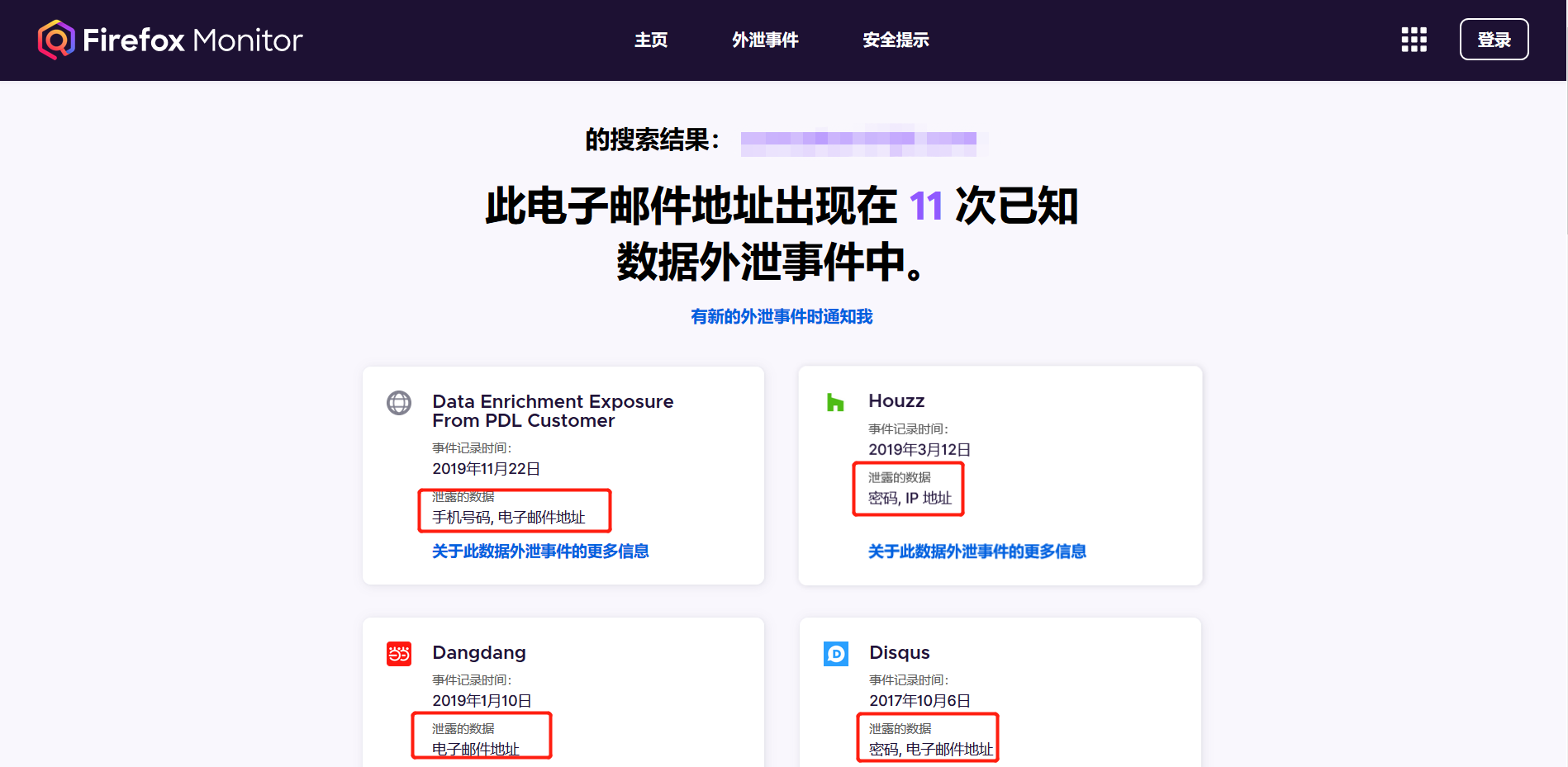The width and height of the screenshot is (1568, 767).
Task: Click the Dangdang breach title
Action: (479, 653)
